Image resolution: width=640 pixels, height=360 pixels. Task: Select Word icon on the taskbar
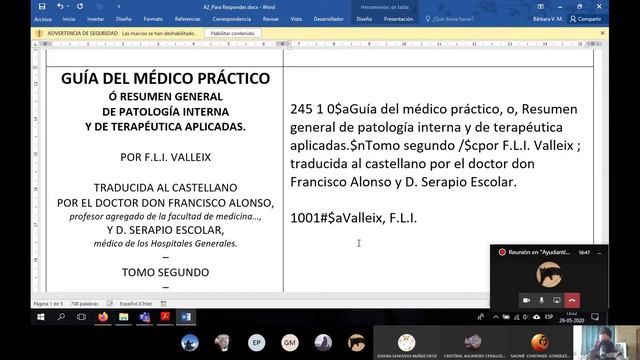[186, 317]
